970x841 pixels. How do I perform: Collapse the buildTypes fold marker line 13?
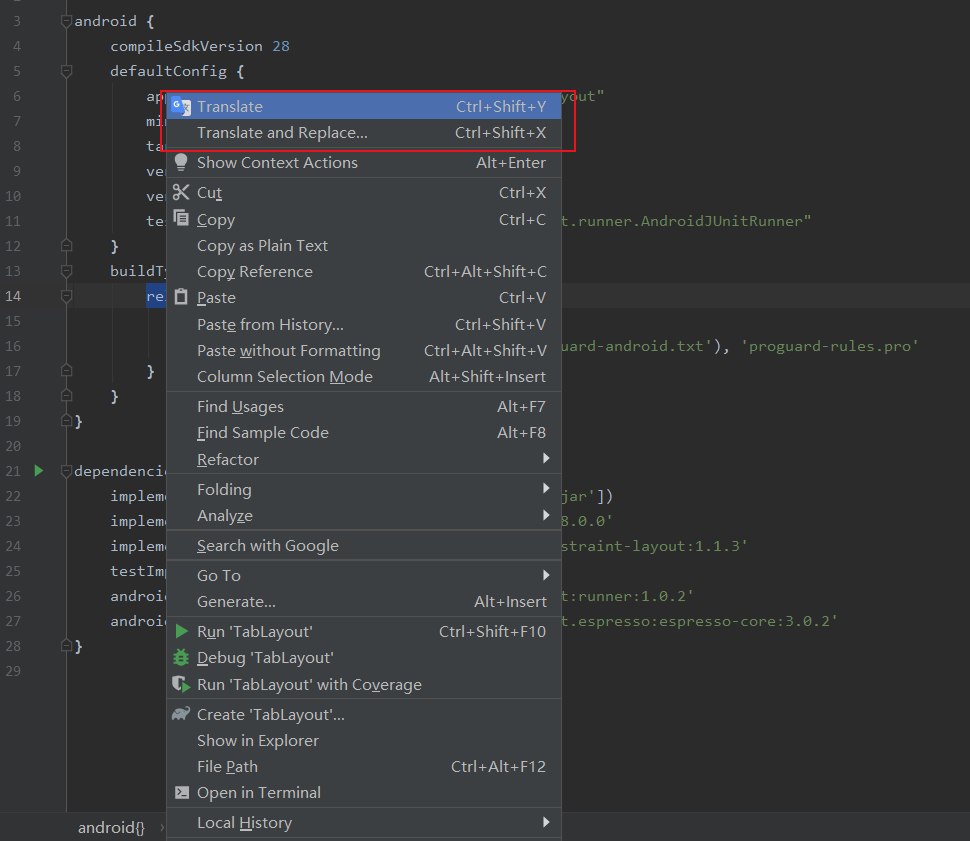pos(66,271)
